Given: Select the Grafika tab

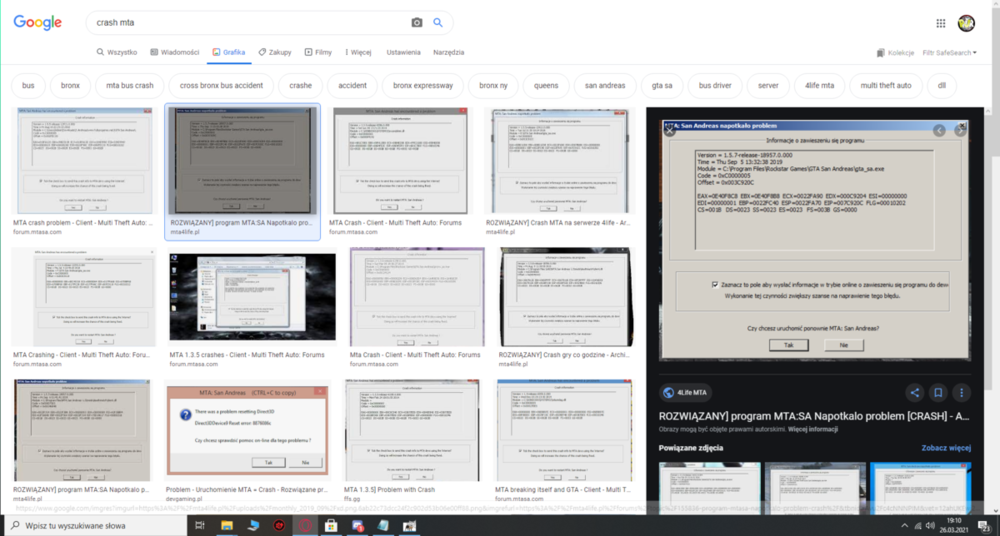Looking at the screenshot, I should pos(228,52).
